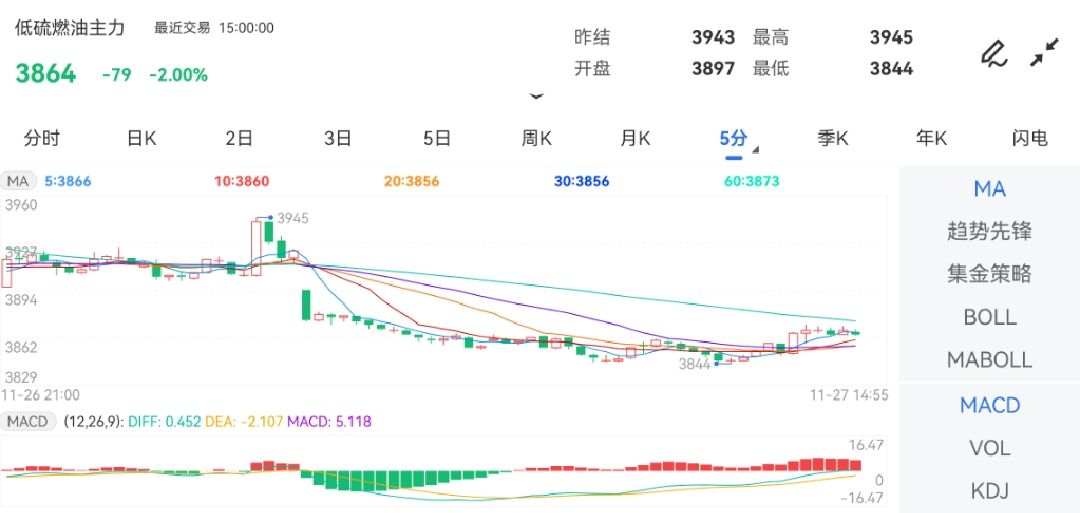Select the 2日 chart tab

click(239, 138)
